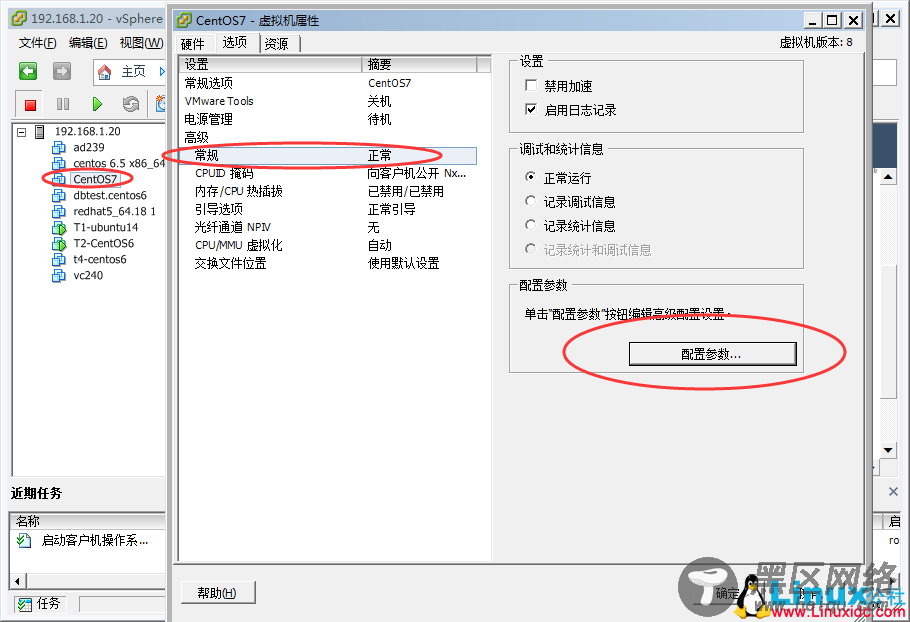
Task: Click the 摘要 column header
Action: [x=420, y=64]
